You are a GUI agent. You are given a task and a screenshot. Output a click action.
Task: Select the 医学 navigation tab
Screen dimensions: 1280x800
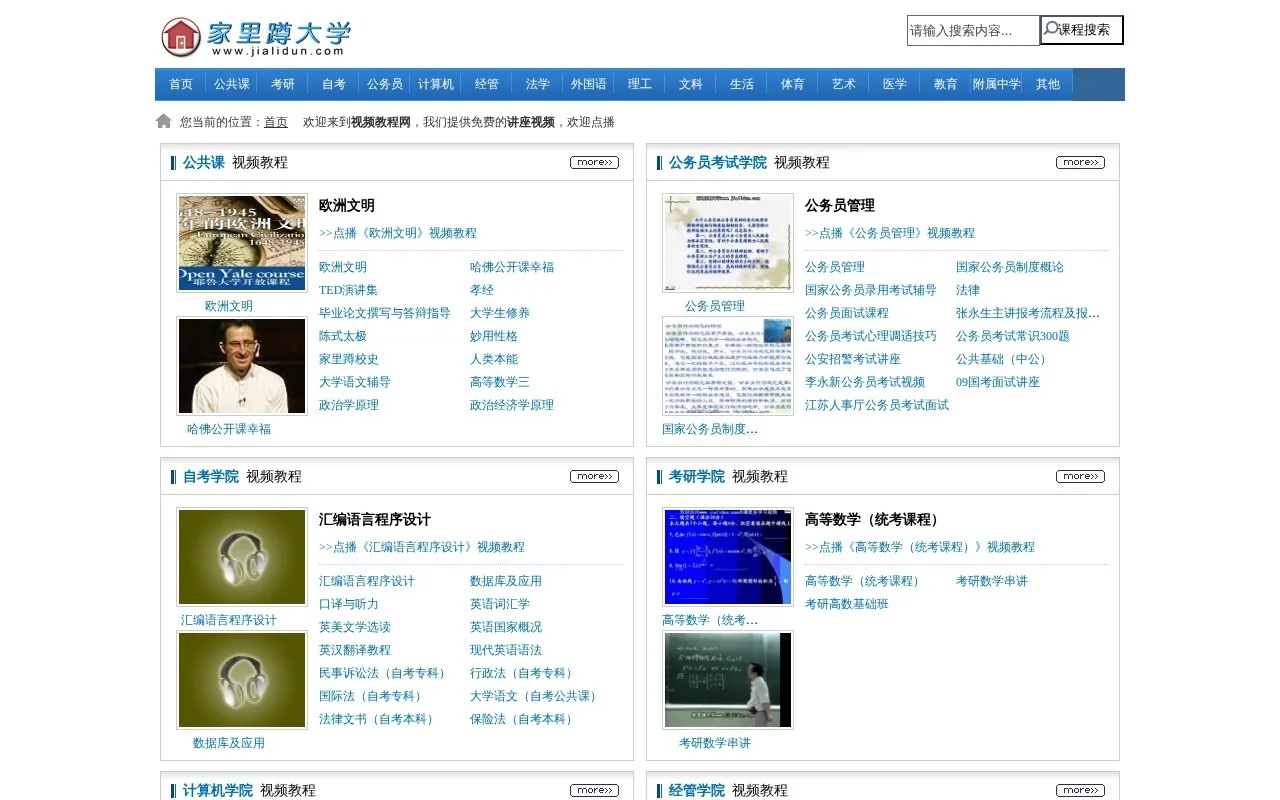[893, 84]
